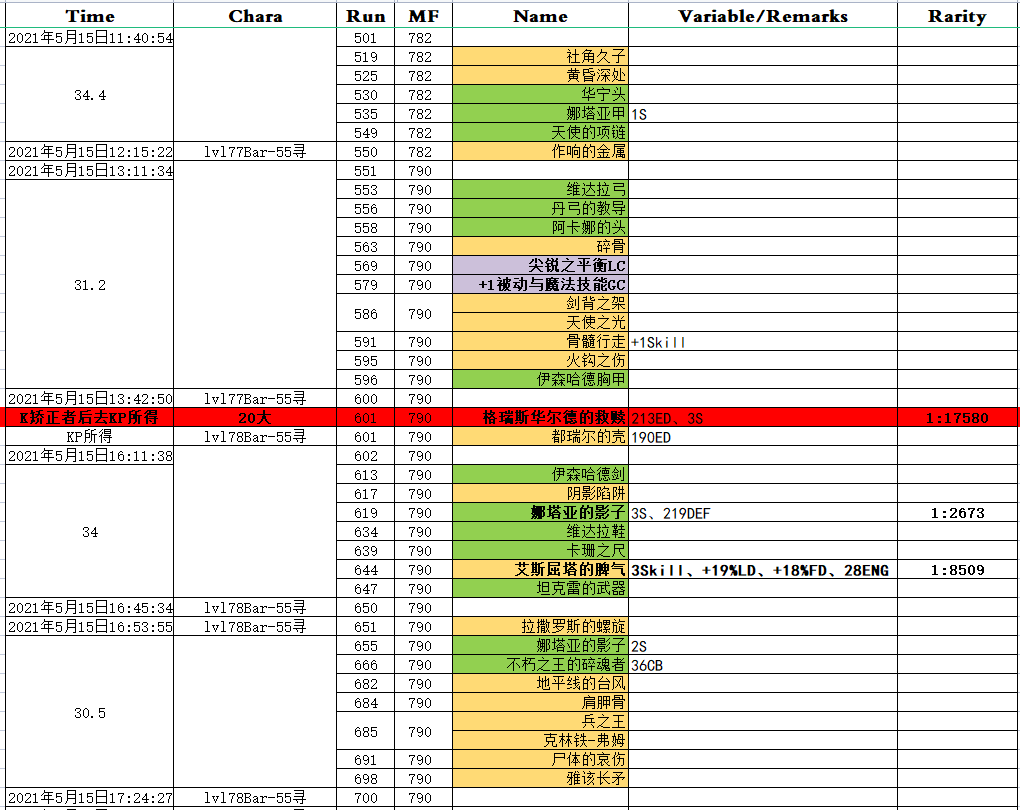Image resolution: width=1020 pixels, height=810 pixels.
Task: Click the Variable/Remarks column header
Action: pyautogui.click(x=762, y=16)
